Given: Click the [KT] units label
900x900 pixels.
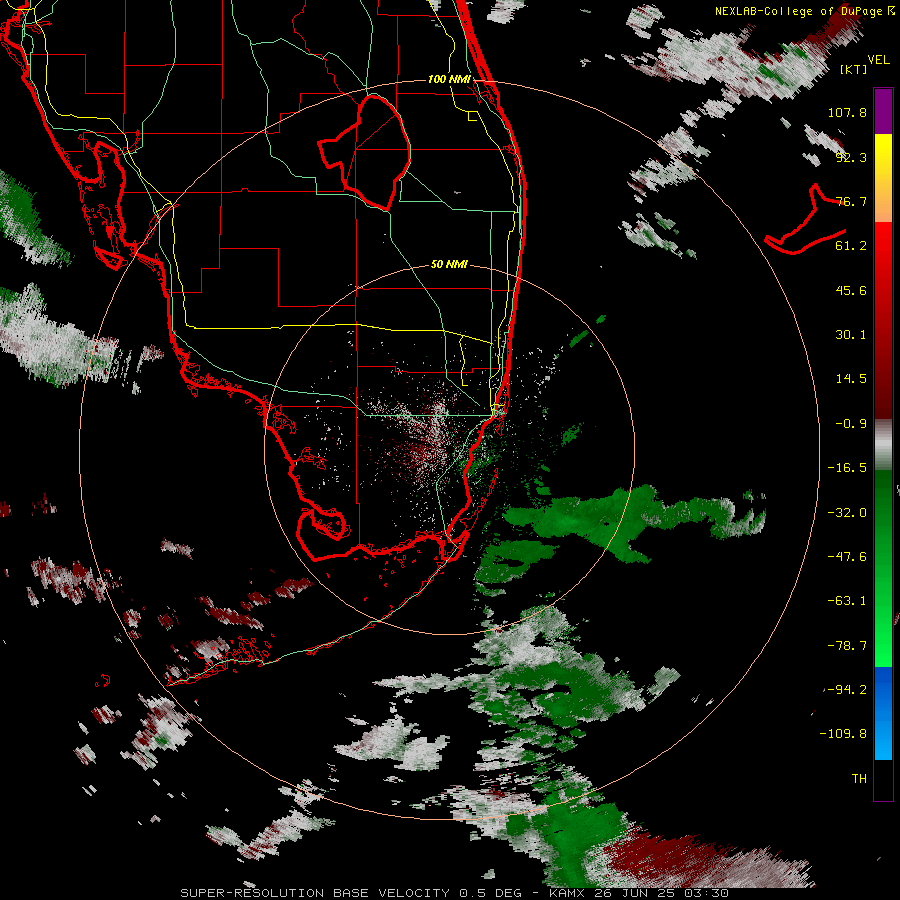Looking at the screenshot, I should [854, 69].
